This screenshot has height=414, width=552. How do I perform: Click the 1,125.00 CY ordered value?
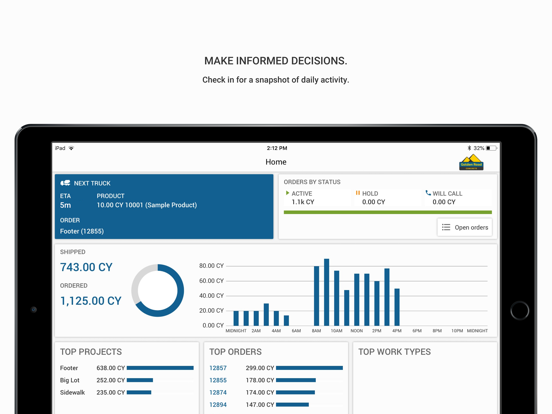click(x=91, y=301)
